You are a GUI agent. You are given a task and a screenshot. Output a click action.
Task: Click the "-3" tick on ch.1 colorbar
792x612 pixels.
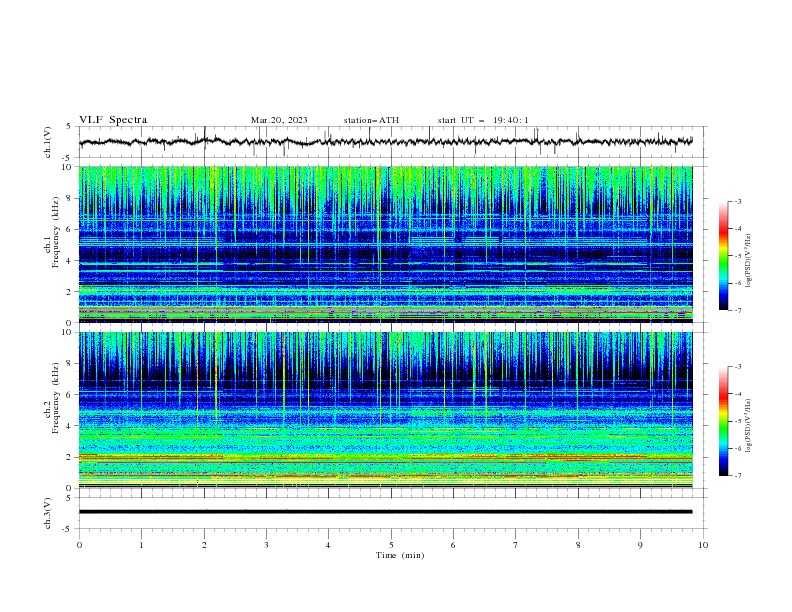737,202
